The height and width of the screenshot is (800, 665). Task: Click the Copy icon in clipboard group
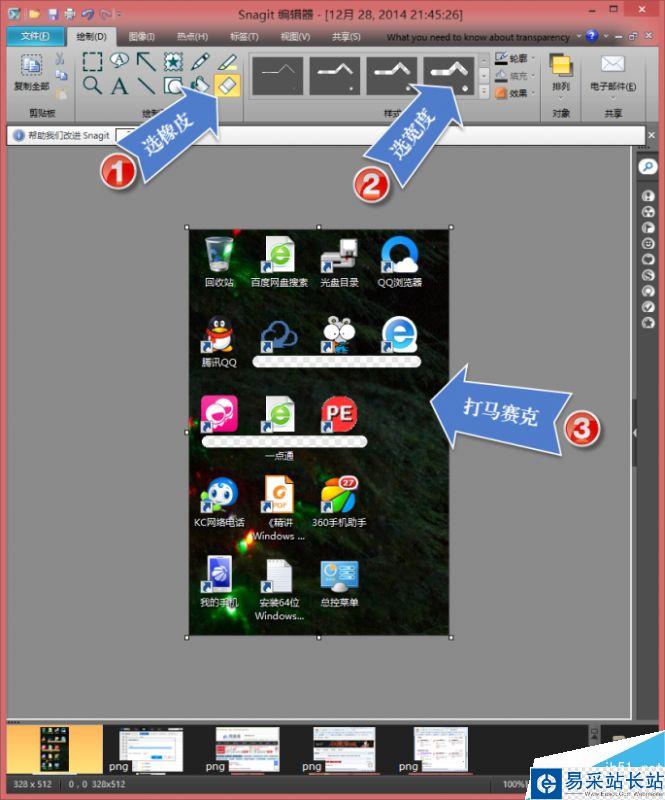(61, 76)
